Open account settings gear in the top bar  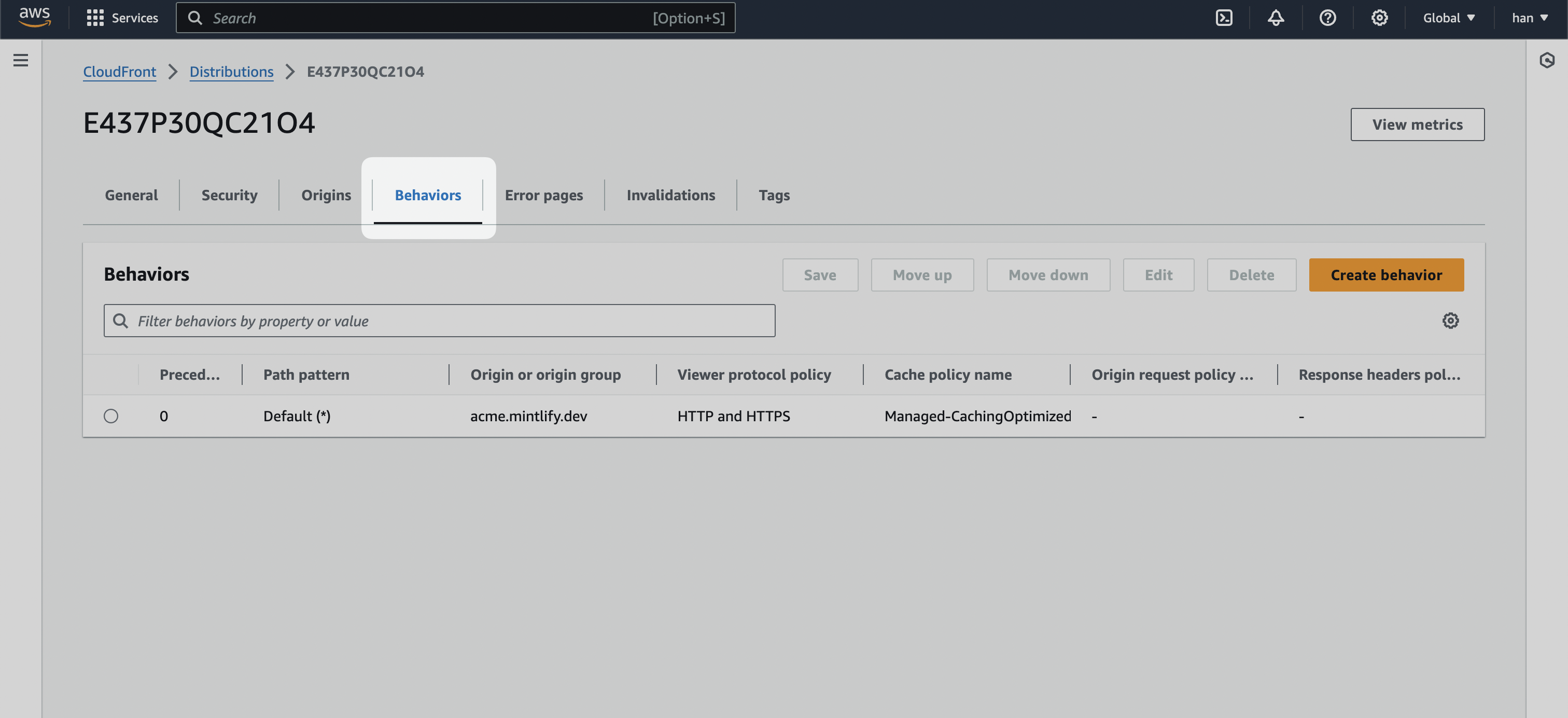(1379, 18)
